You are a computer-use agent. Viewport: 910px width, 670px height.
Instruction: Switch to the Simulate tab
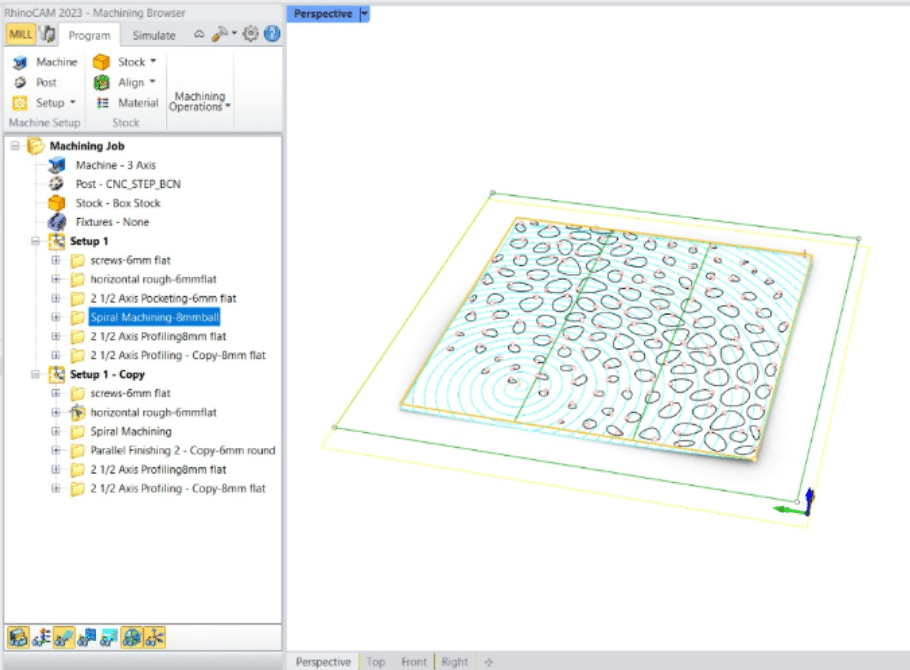coord(153,35)
